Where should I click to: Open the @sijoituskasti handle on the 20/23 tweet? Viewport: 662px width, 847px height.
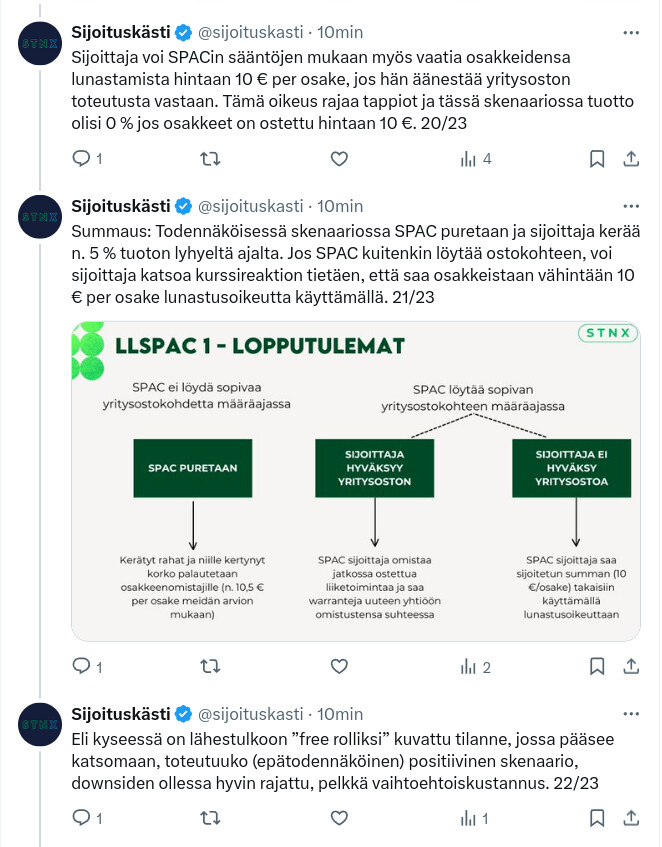coord(251,32)
